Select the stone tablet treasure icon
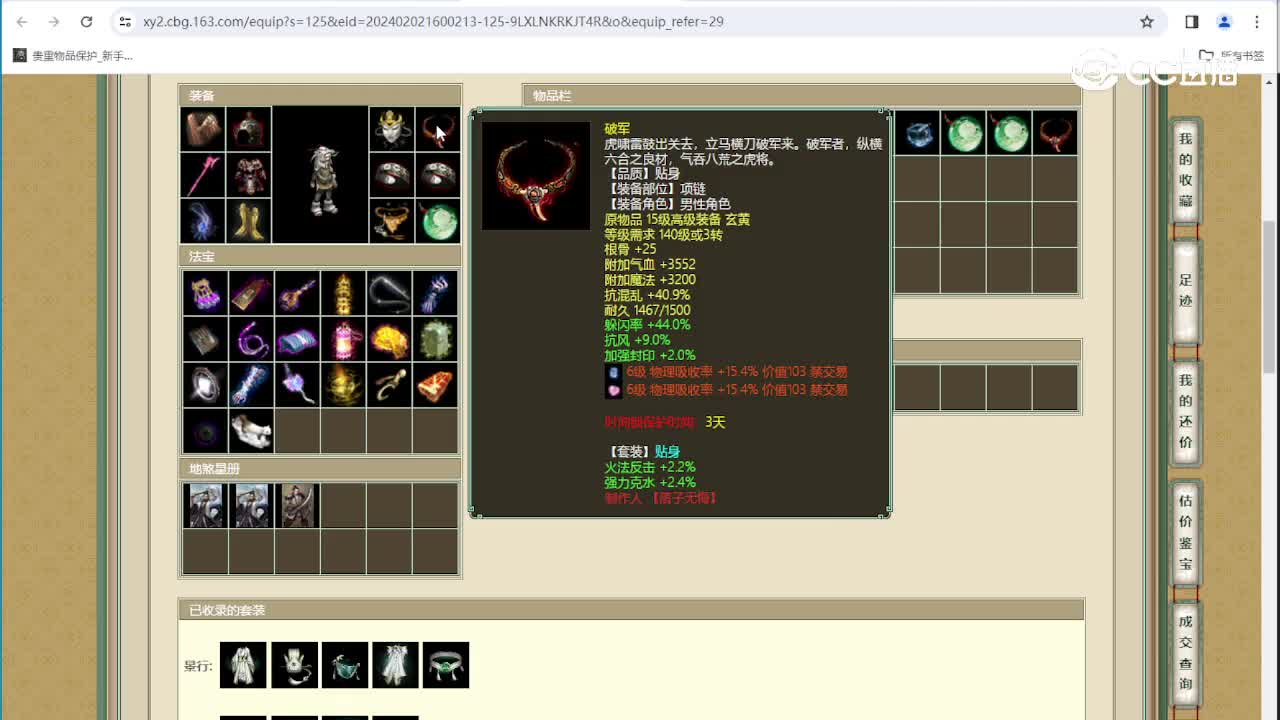The width and height of the screenshot is (1280, 720). click(205, 339)
